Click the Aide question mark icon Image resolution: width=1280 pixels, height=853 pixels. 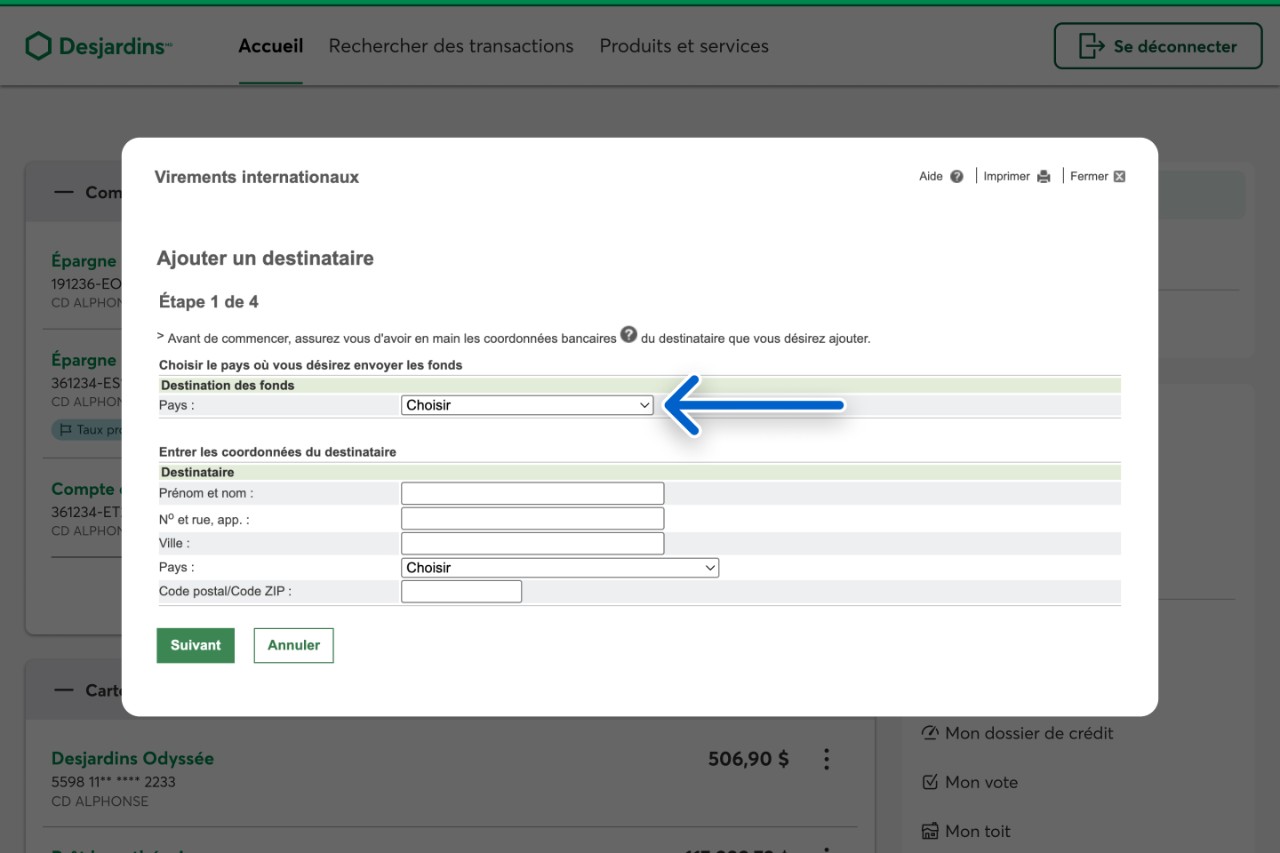click(x=957, y=177)
